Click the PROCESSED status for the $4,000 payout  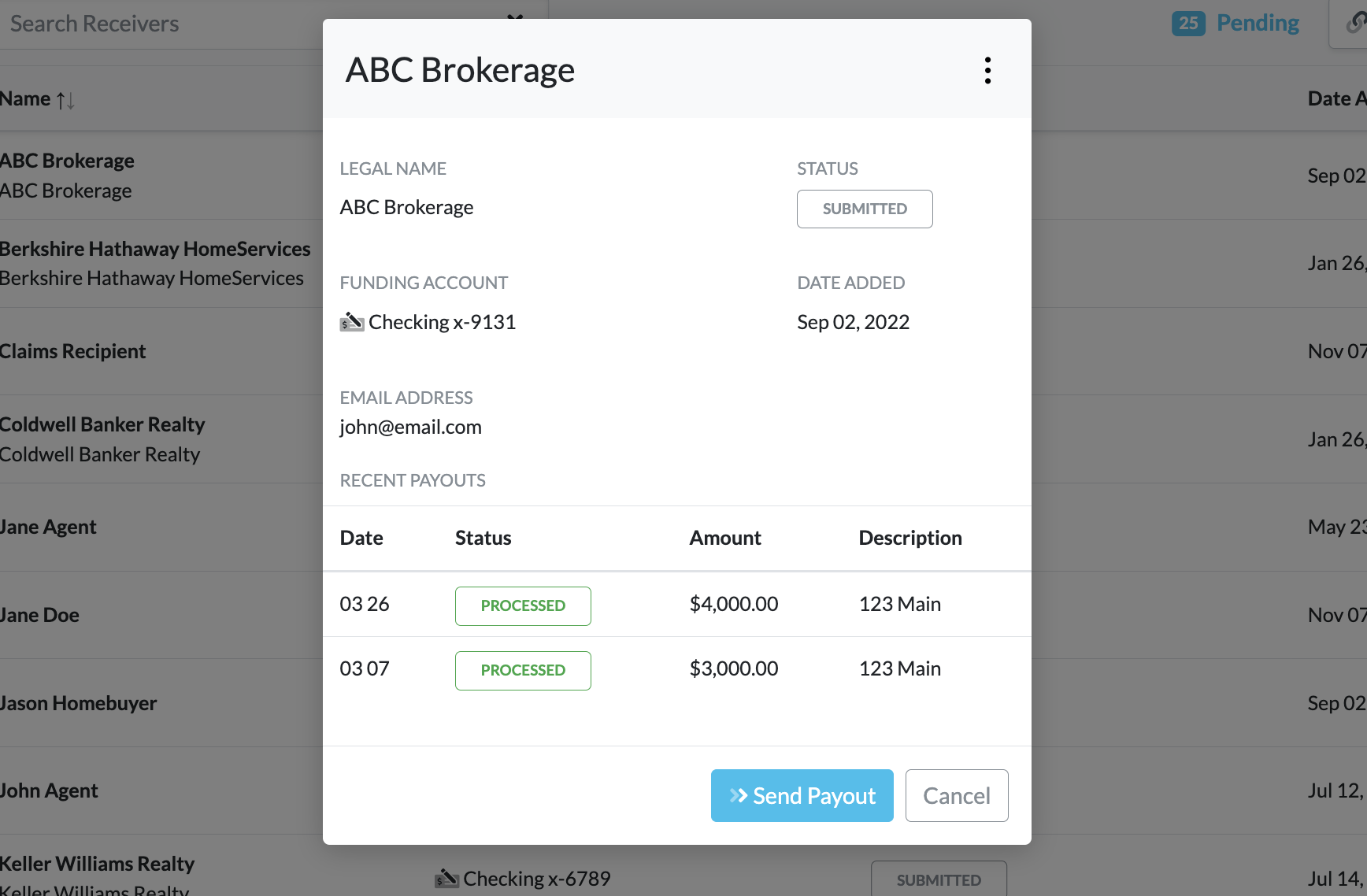(x=522, y=605)
